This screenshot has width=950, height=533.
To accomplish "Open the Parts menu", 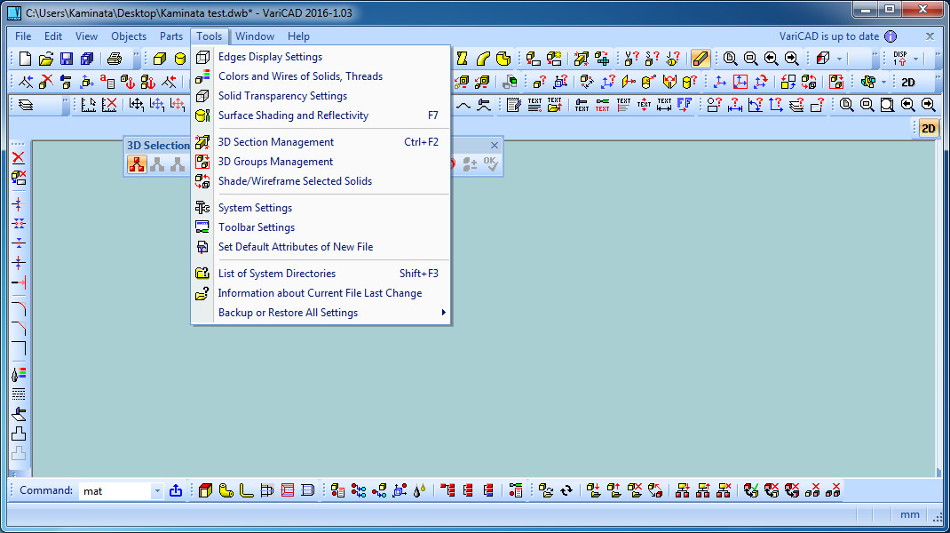I will coord(171,36).
